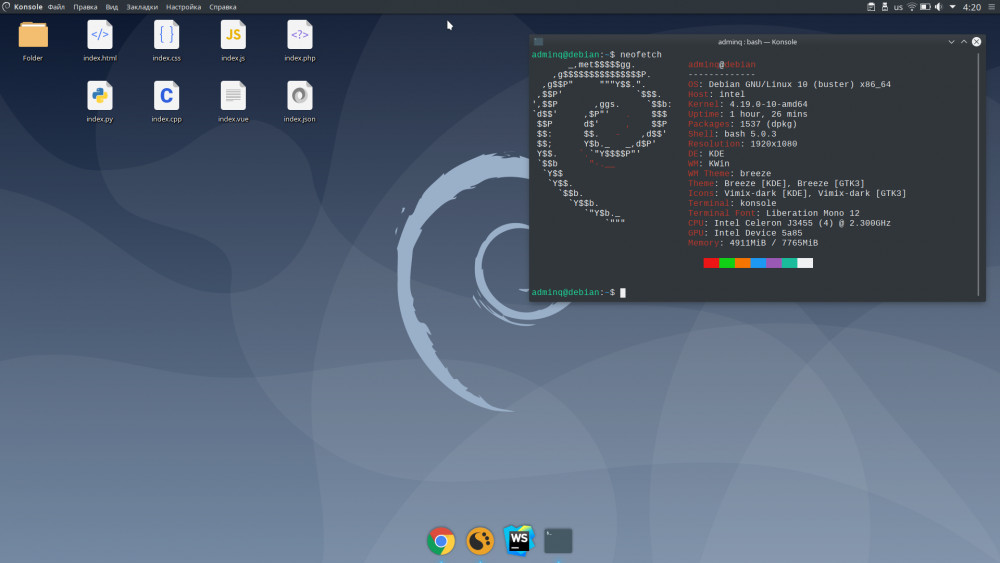The width and height of the screenshot is (1000, 563).
Task: Open the battery status tray icon
Action: click(x=925, y=7)
